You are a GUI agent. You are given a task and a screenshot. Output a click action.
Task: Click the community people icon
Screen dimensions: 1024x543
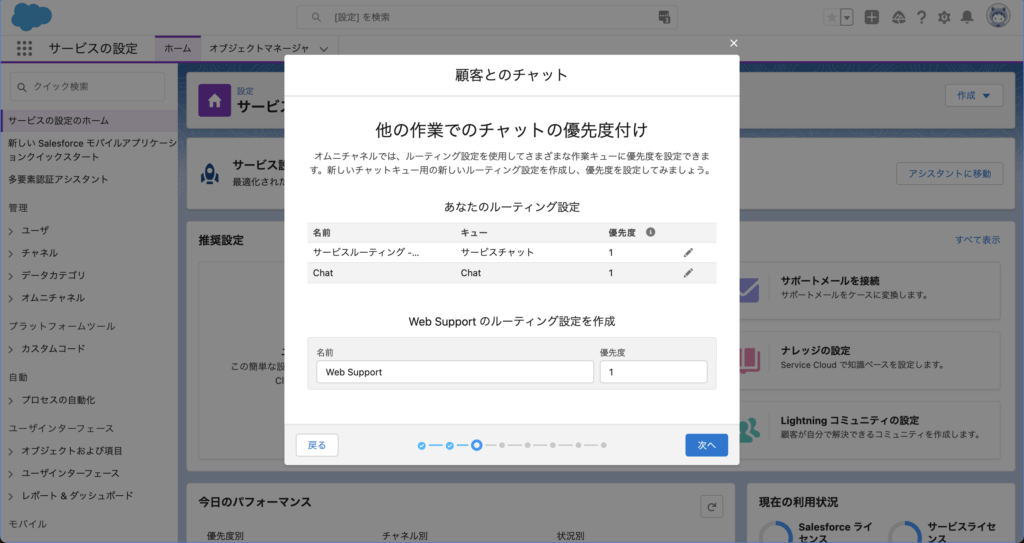coord(750,429)
